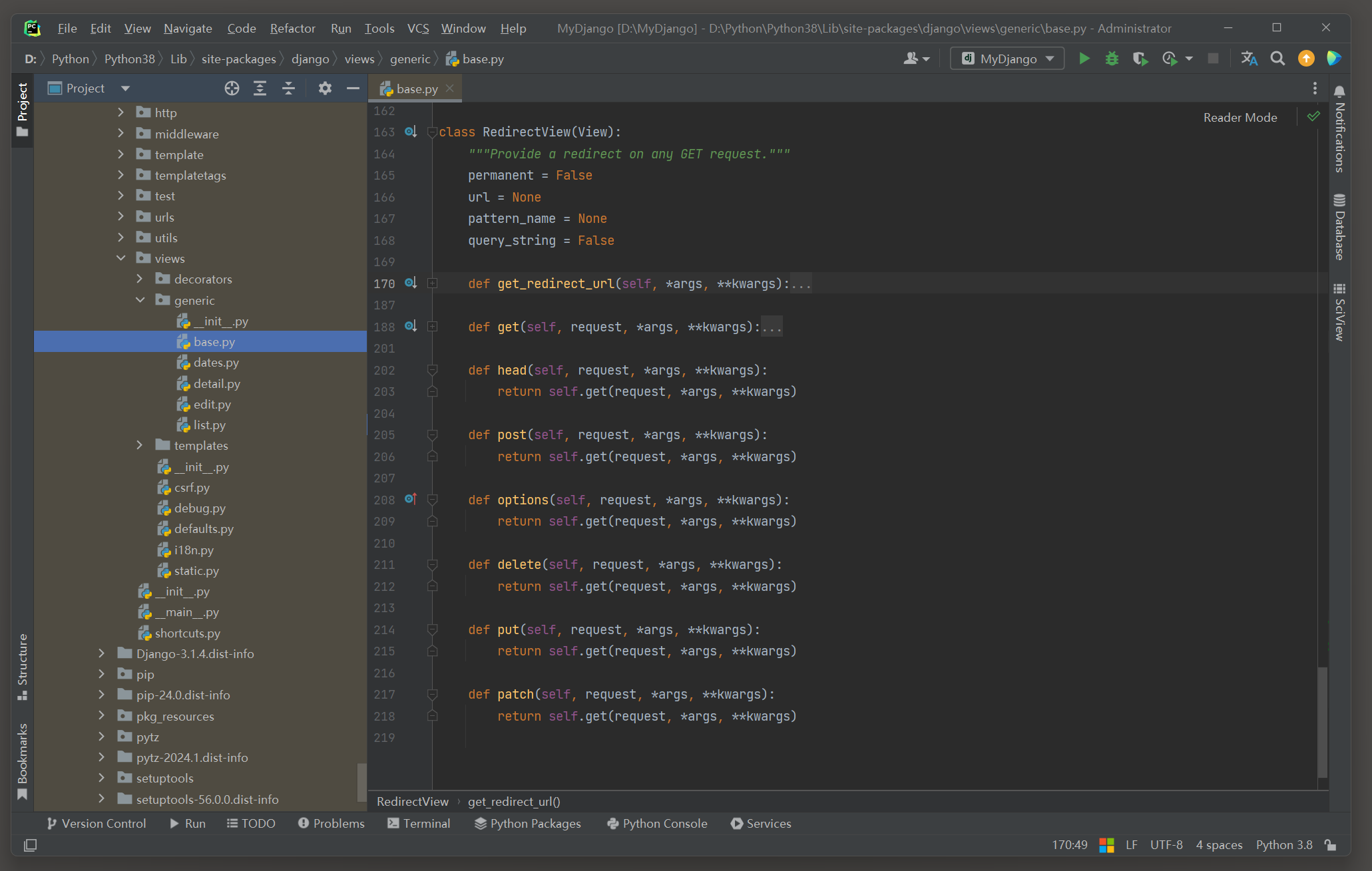The image size is (1372, 871).
Task: Open the user account icon
Action: [916, 59]
